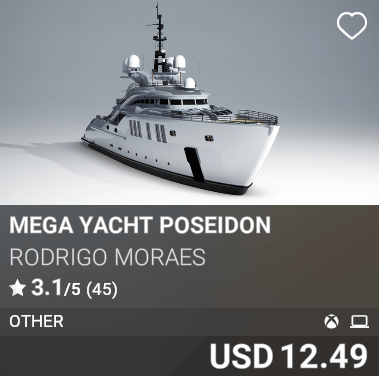This screenshot has height=376, width=379.
Task: Click the row of vertical hull windows
Action: [x=148, y=131]
